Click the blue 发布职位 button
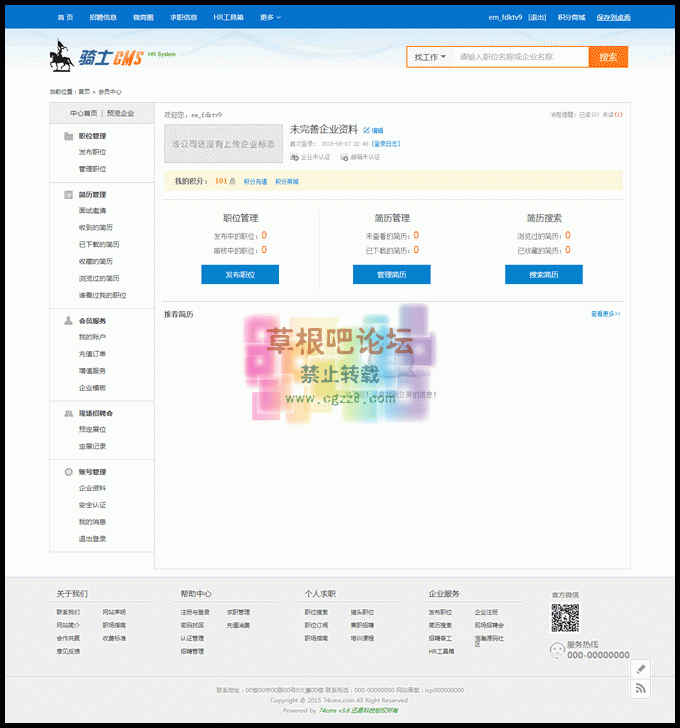 click(240, 274)
